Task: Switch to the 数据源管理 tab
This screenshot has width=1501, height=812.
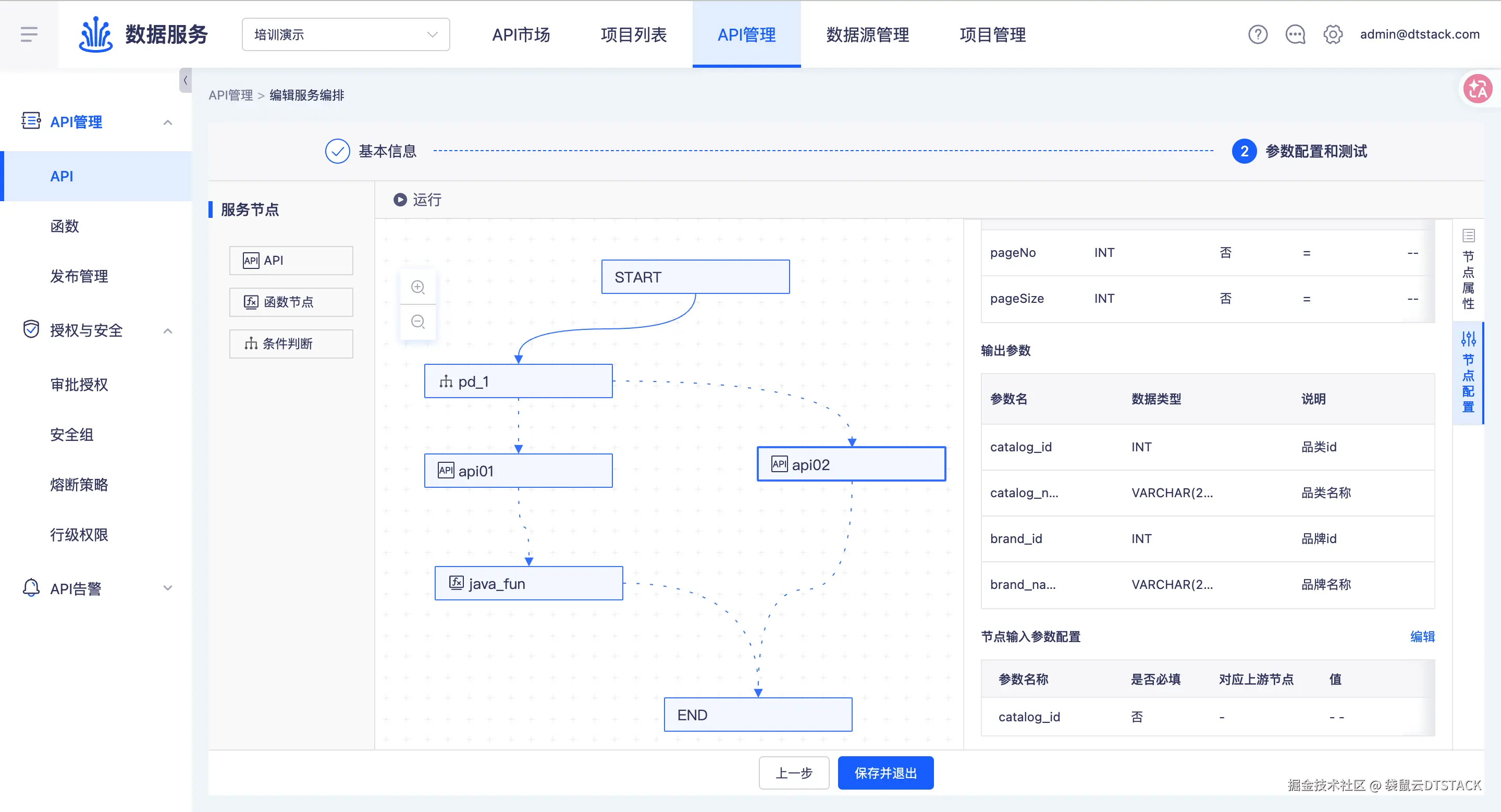Action: click(867, 34)
